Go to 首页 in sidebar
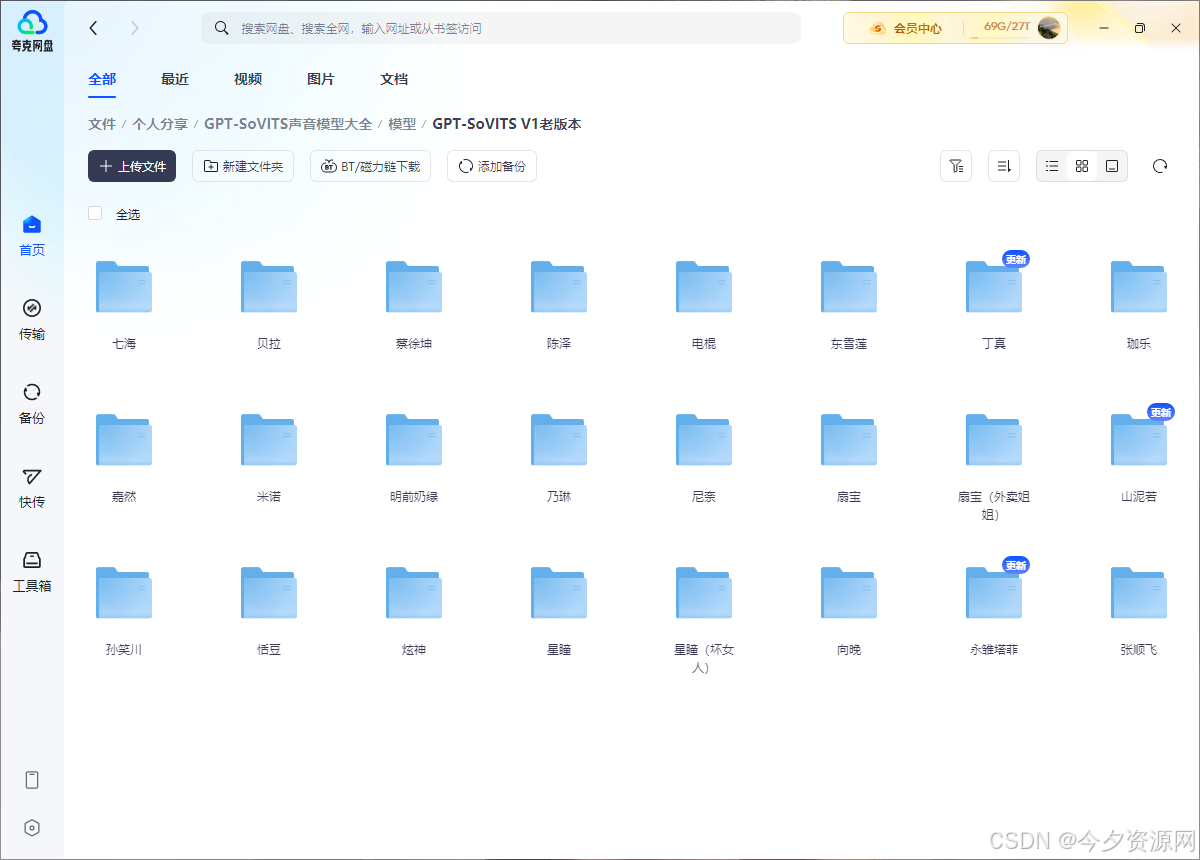The width and height of the screenshot is (1200, 860). point(32,236)
